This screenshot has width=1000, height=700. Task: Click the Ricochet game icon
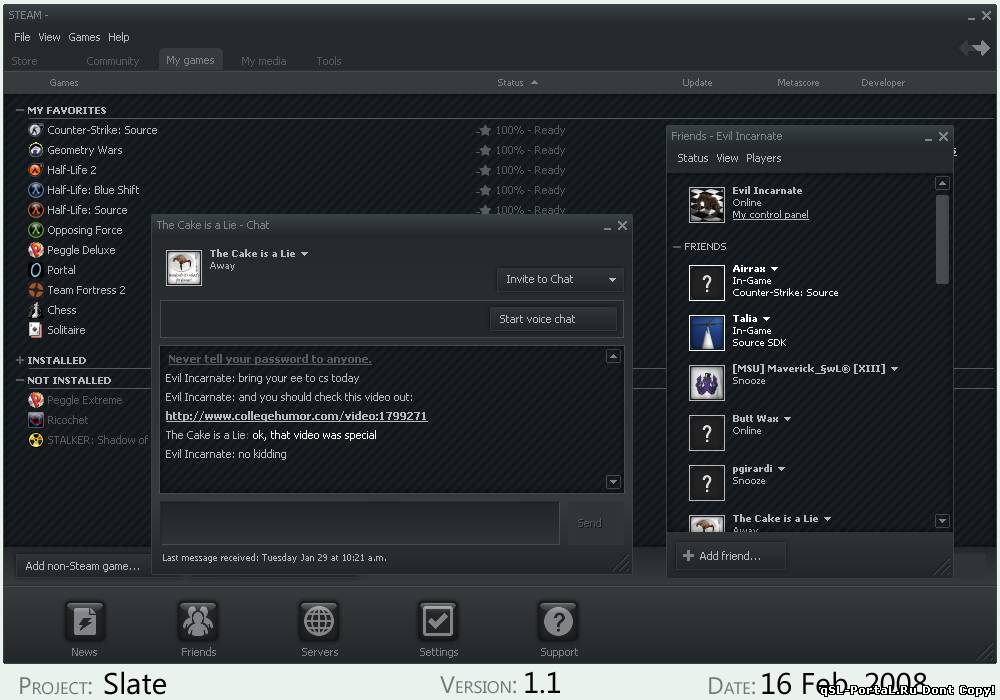[36, 420]
